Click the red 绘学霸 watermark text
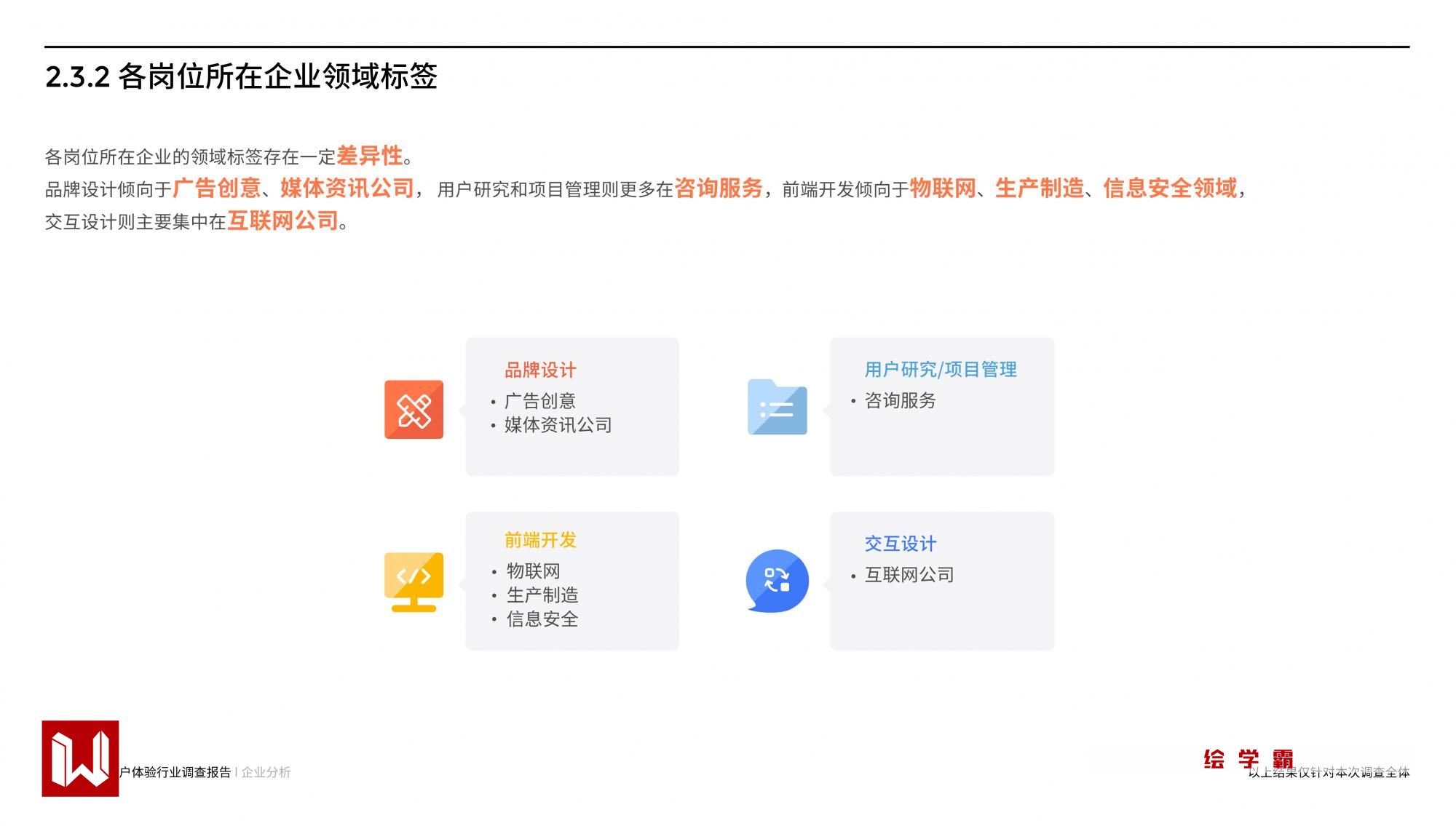This screenshot has height=826, width=1456. [x=1248, y=759]
